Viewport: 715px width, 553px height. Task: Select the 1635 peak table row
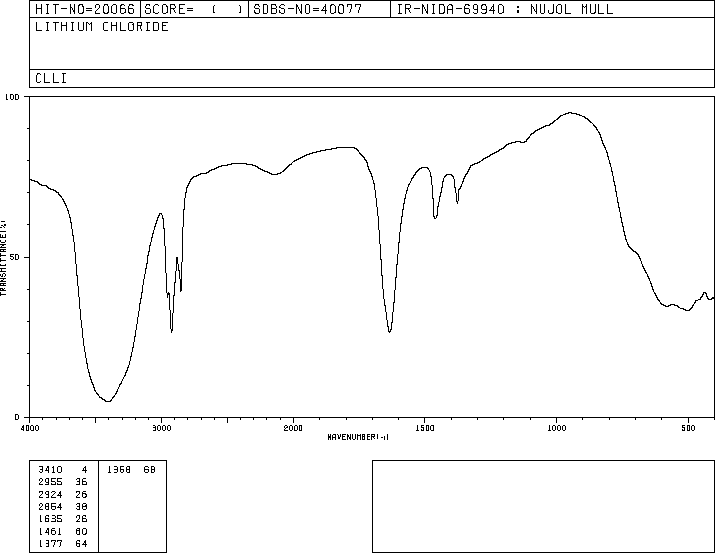point(63,519)
